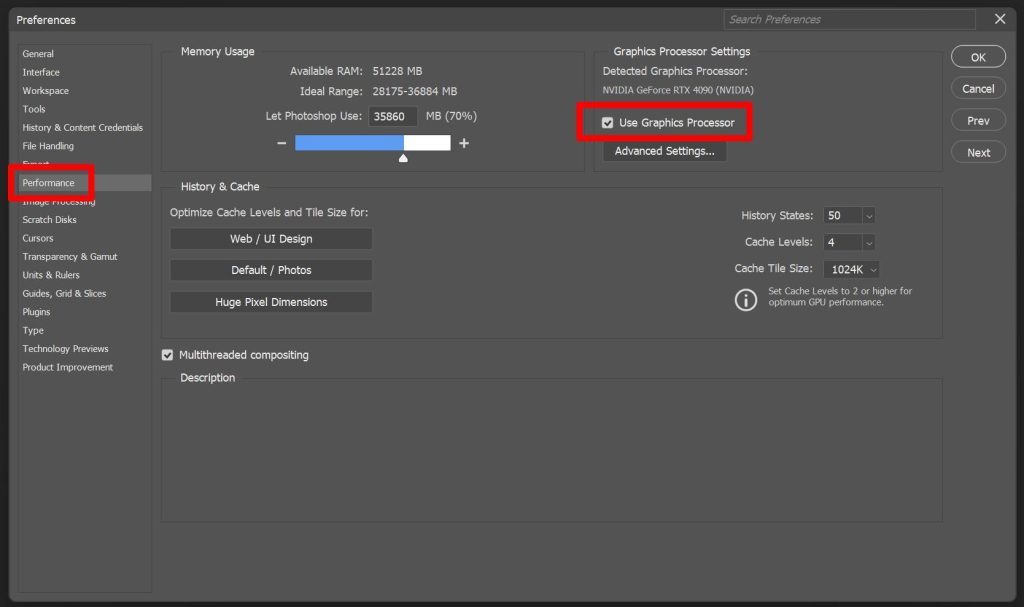
Task: Click the plus icon of memory slider
Action: coord(464,143)
